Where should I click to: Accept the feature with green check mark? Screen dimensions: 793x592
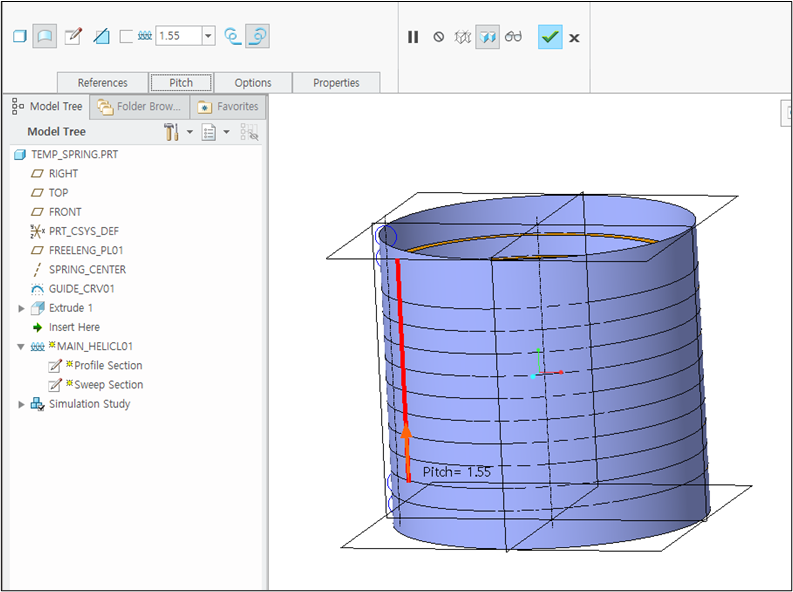point(550,37)
